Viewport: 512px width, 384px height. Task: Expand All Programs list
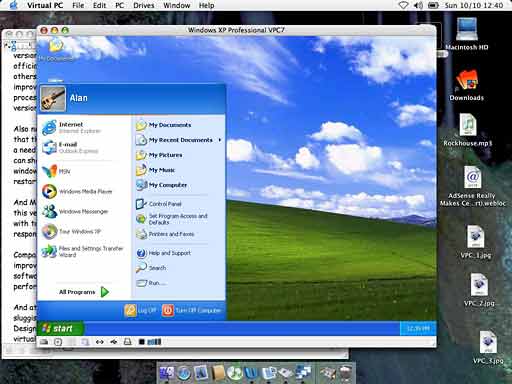point(84,292)
